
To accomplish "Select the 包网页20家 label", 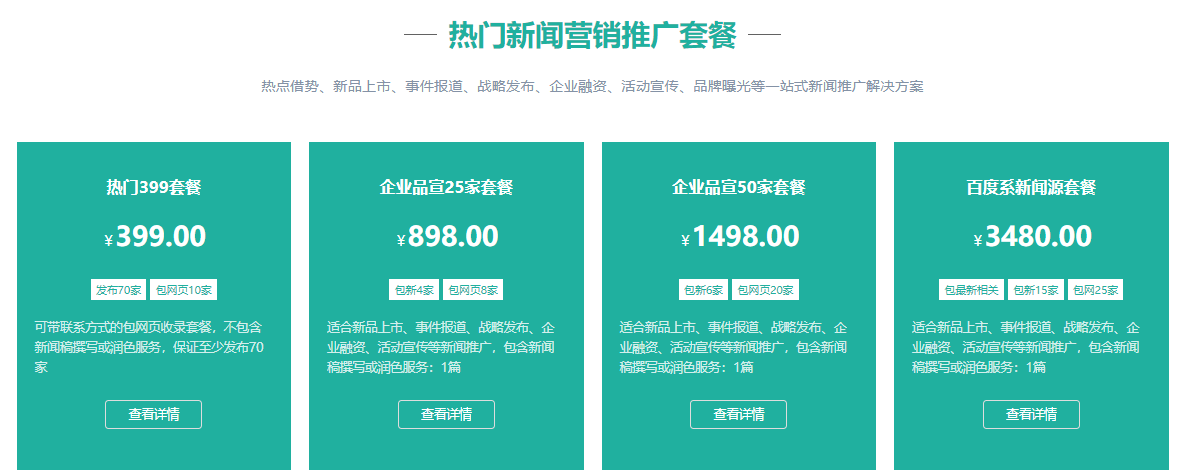I will [765, 290].
